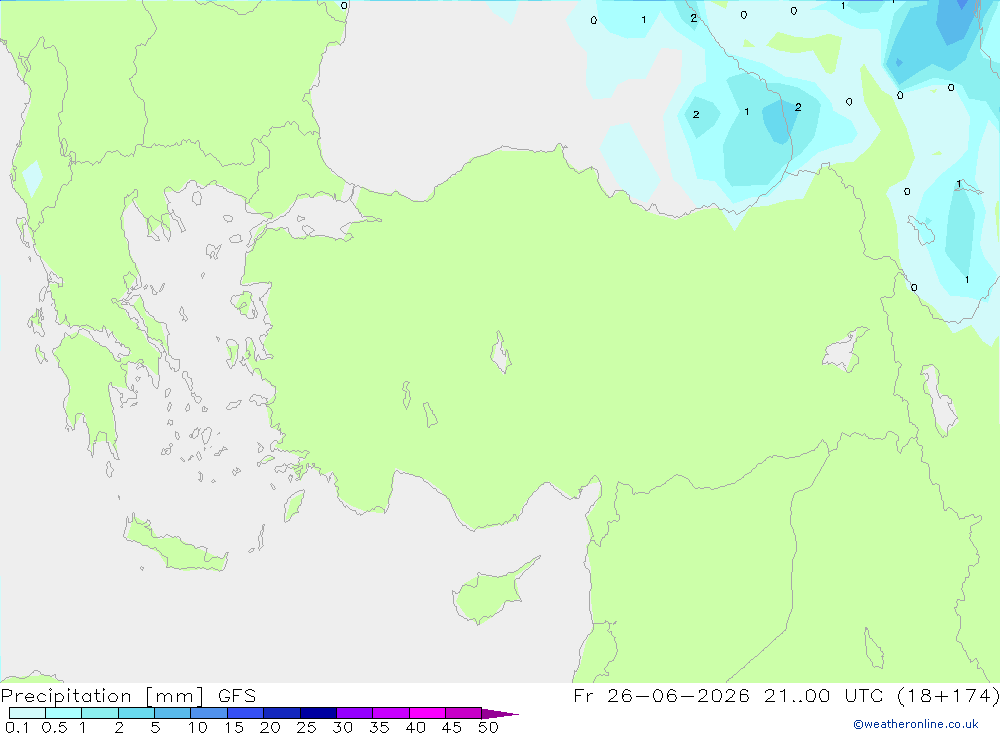Select the 'GFS' model label

(237, 696)
